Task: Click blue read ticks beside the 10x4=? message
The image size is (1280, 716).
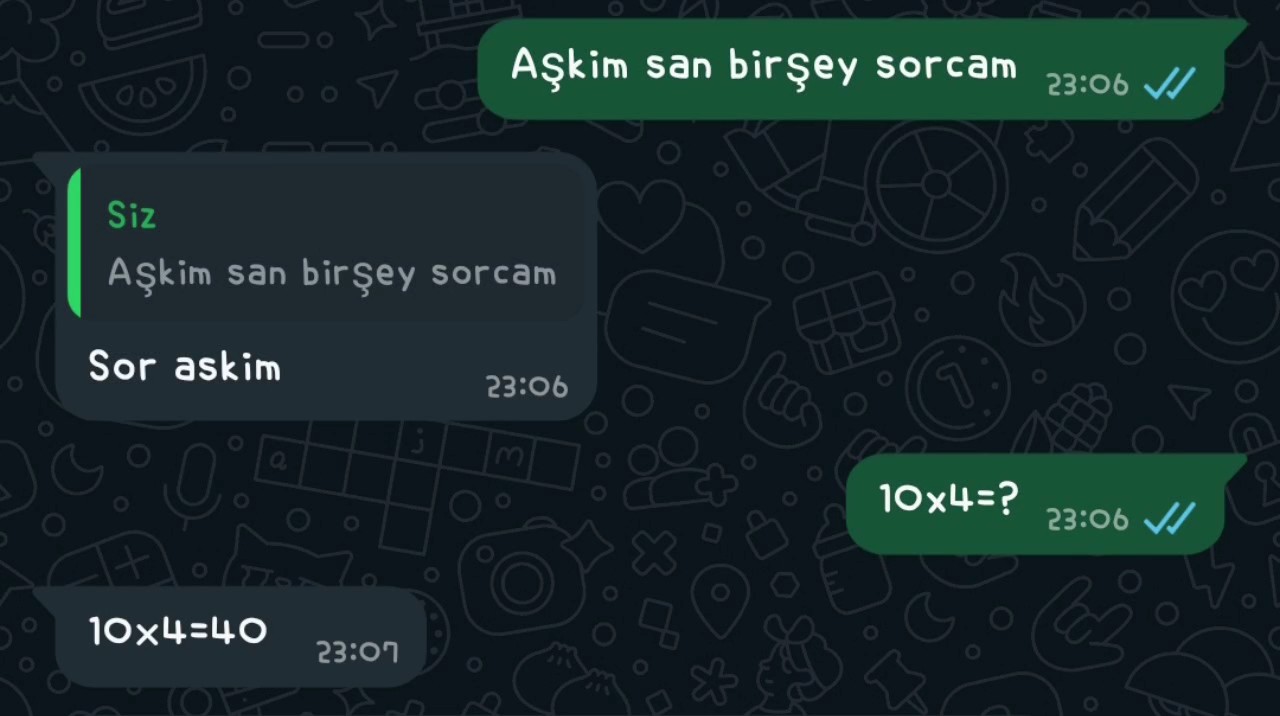Action: click(x=1169, y=519)
